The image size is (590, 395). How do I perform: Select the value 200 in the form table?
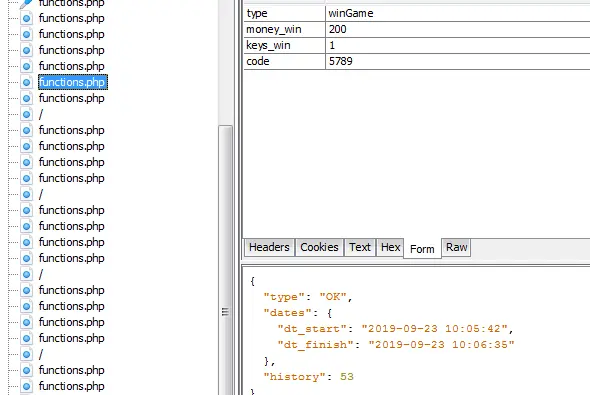pyautogui.click(x=458, y=29)
